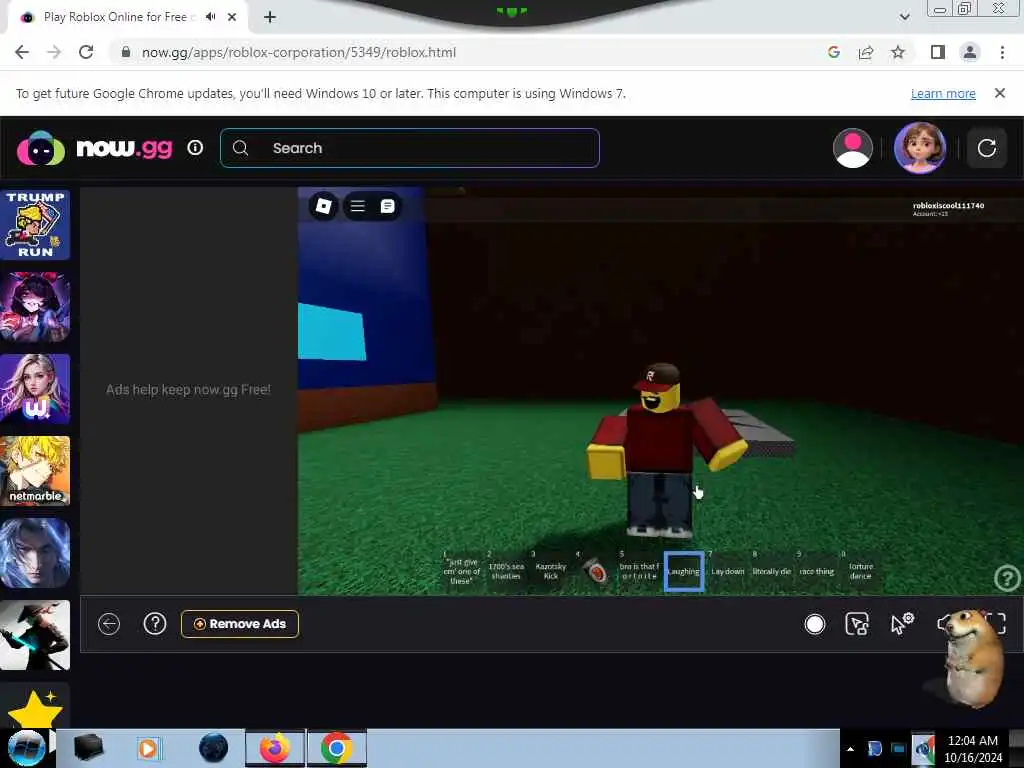Select the "race thing" hotbar slot

(816, 571)
